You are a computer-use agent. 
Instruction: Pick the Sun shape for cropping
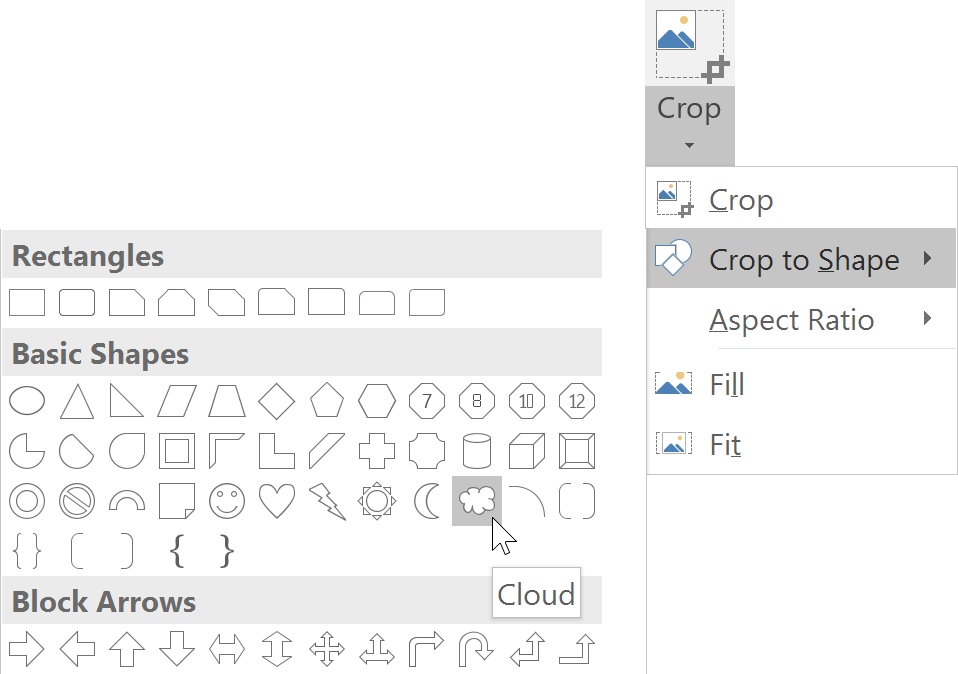(x=376, y=500)
